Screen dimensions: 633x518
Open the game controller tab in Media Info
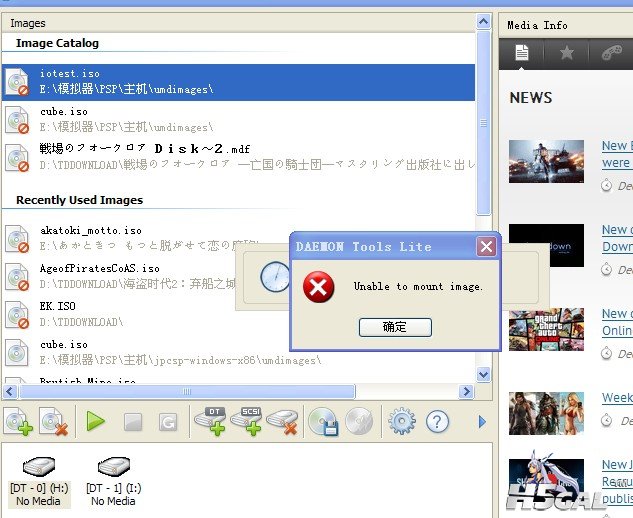click(610, 53)
